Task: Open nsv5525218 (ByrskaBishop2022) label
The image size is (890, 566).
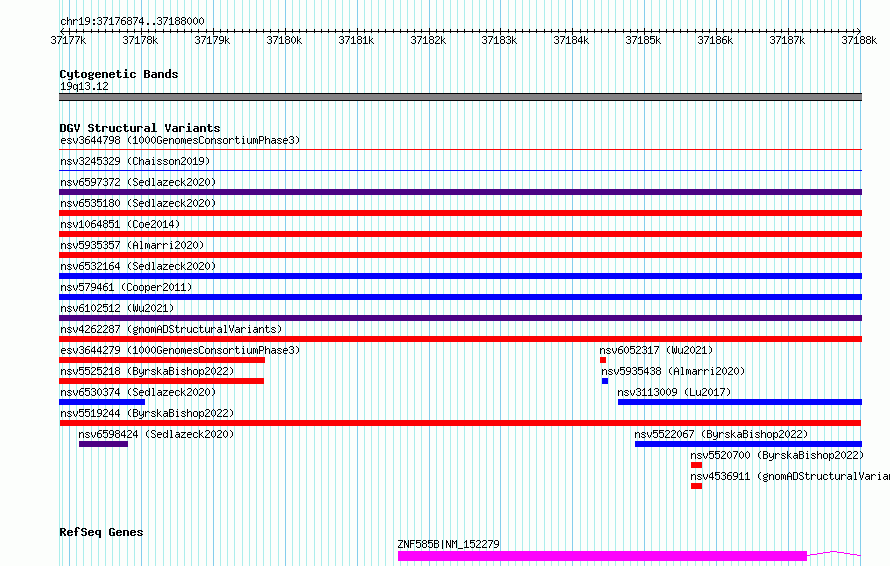Action: point(147,371)
